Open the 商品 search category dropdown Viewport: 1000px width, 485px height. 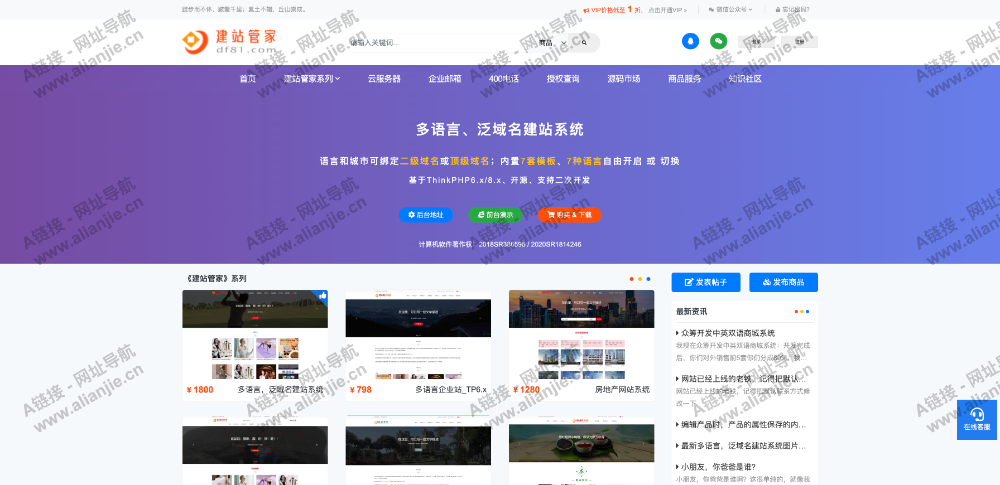coord(552,43)
